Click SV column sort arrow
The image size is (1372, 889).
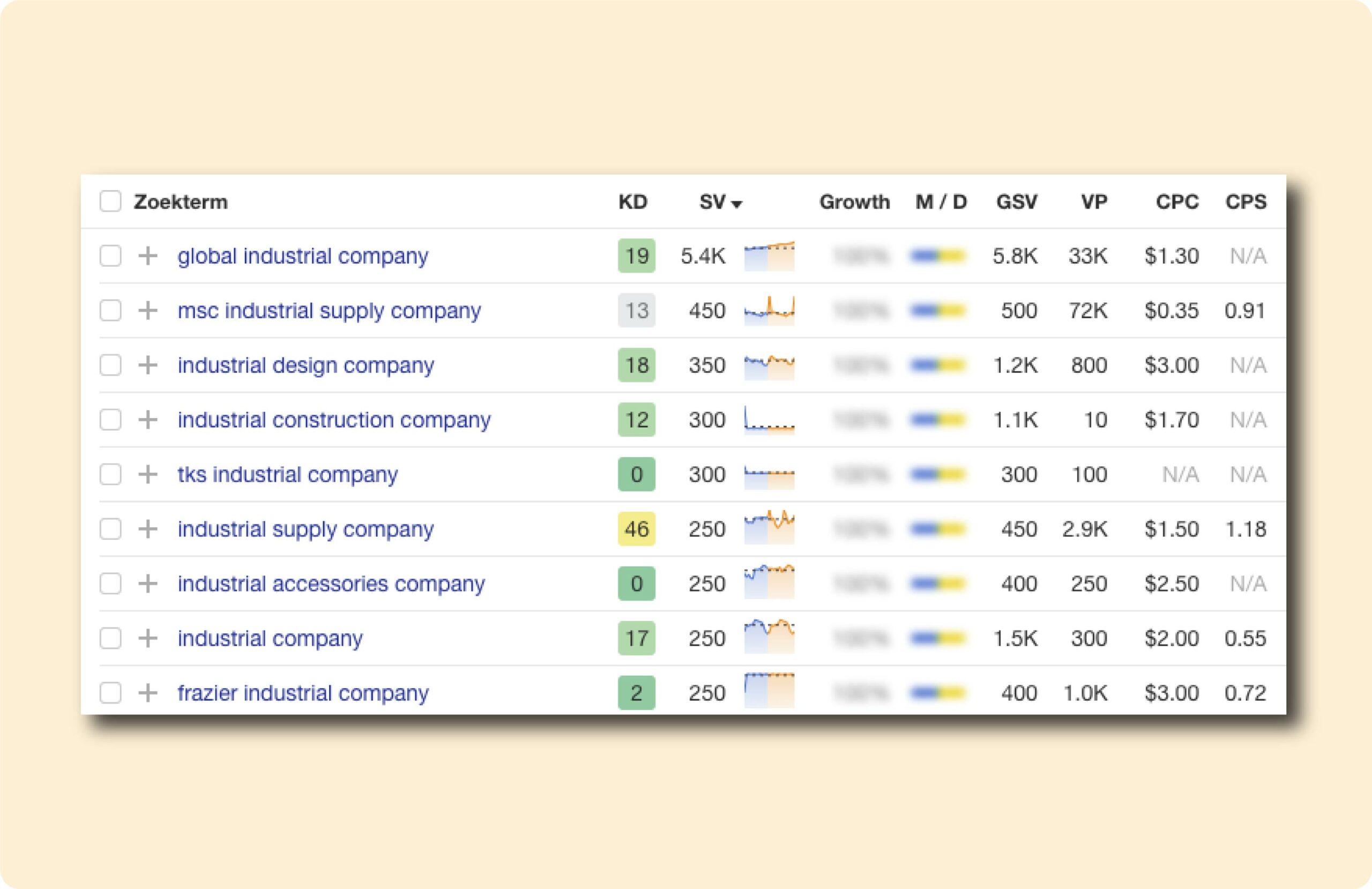(x=736, y=204)
